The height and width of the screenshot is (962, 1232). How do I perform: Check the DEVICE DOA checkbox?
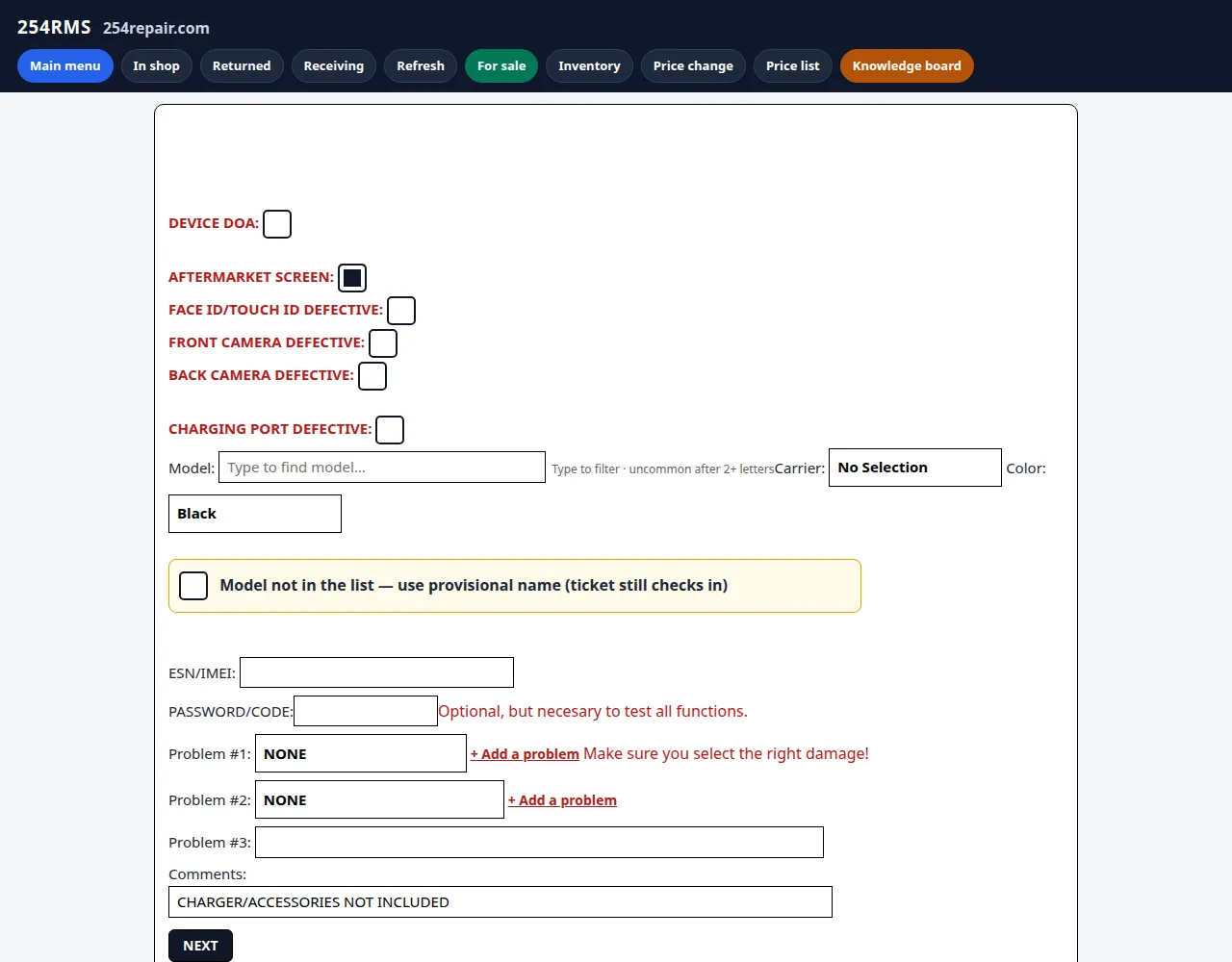tap(277, 224)
